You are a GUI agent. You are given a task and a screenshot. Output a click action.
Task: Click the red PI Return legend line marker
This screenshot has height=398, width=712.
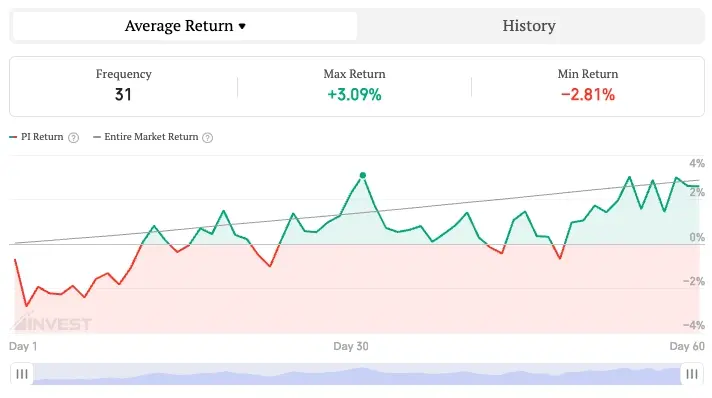click(x=13, y=137)
